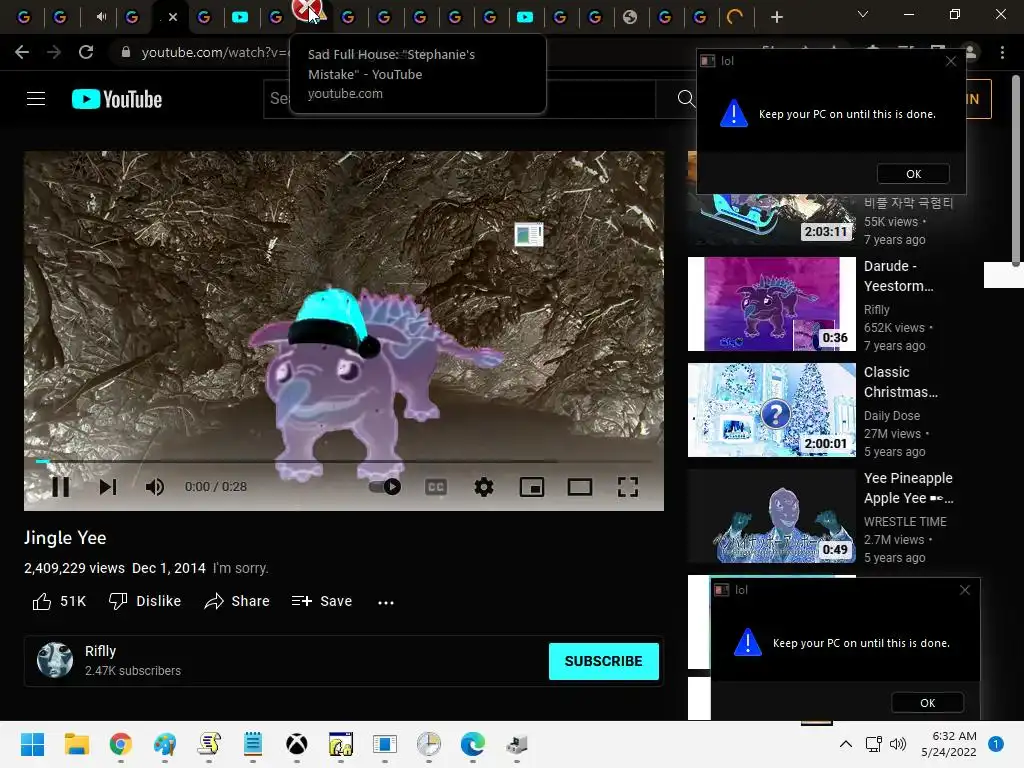Mute the video player volume
Viewport: 1024px width, 768px height.
click(x=155, y=487)
